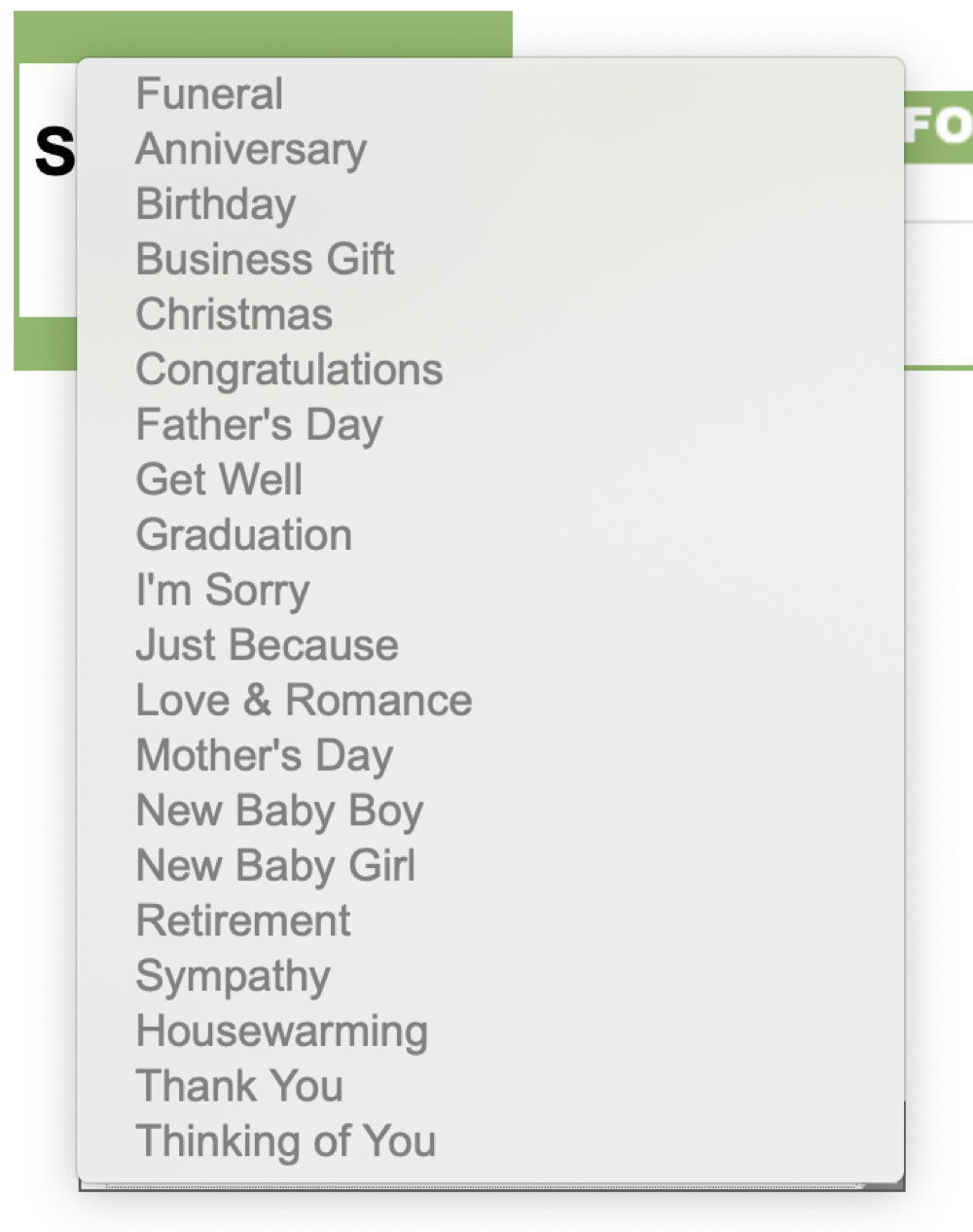Click Retirement in the list
This screenshot has height=1232, width=973.
pyautogui.click(x=243, y=922)
